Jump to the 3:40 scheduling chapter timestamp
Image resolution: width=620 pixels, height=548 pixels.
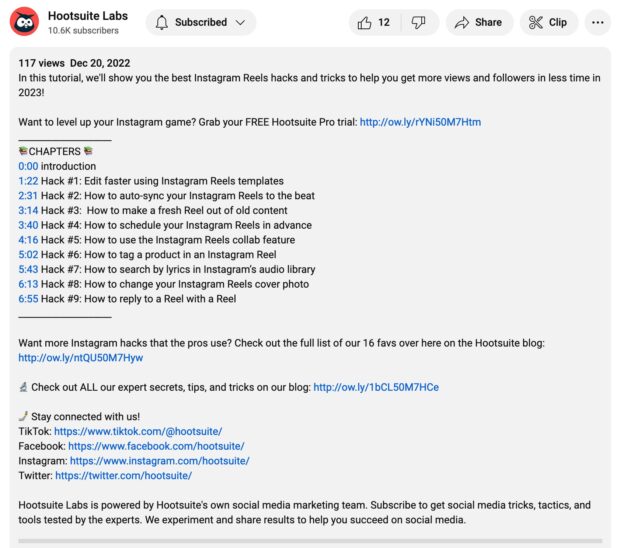pyautogui.click(x=28, y=225)
